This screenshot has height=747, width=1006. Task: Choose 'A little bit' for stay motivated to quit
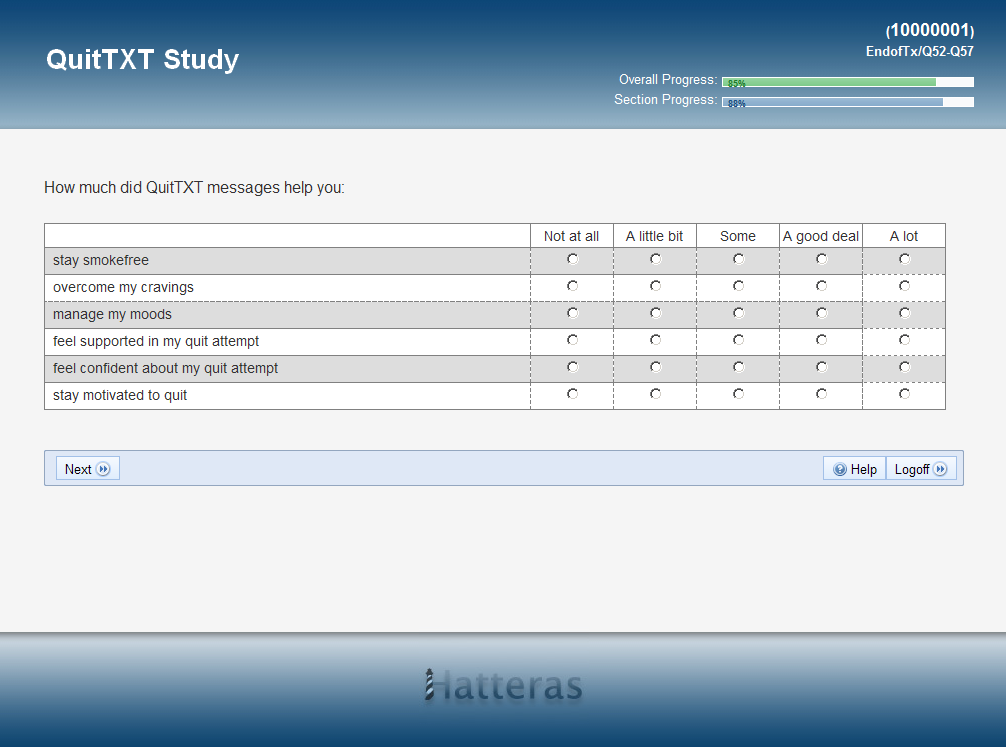click(x=655, y=393)
